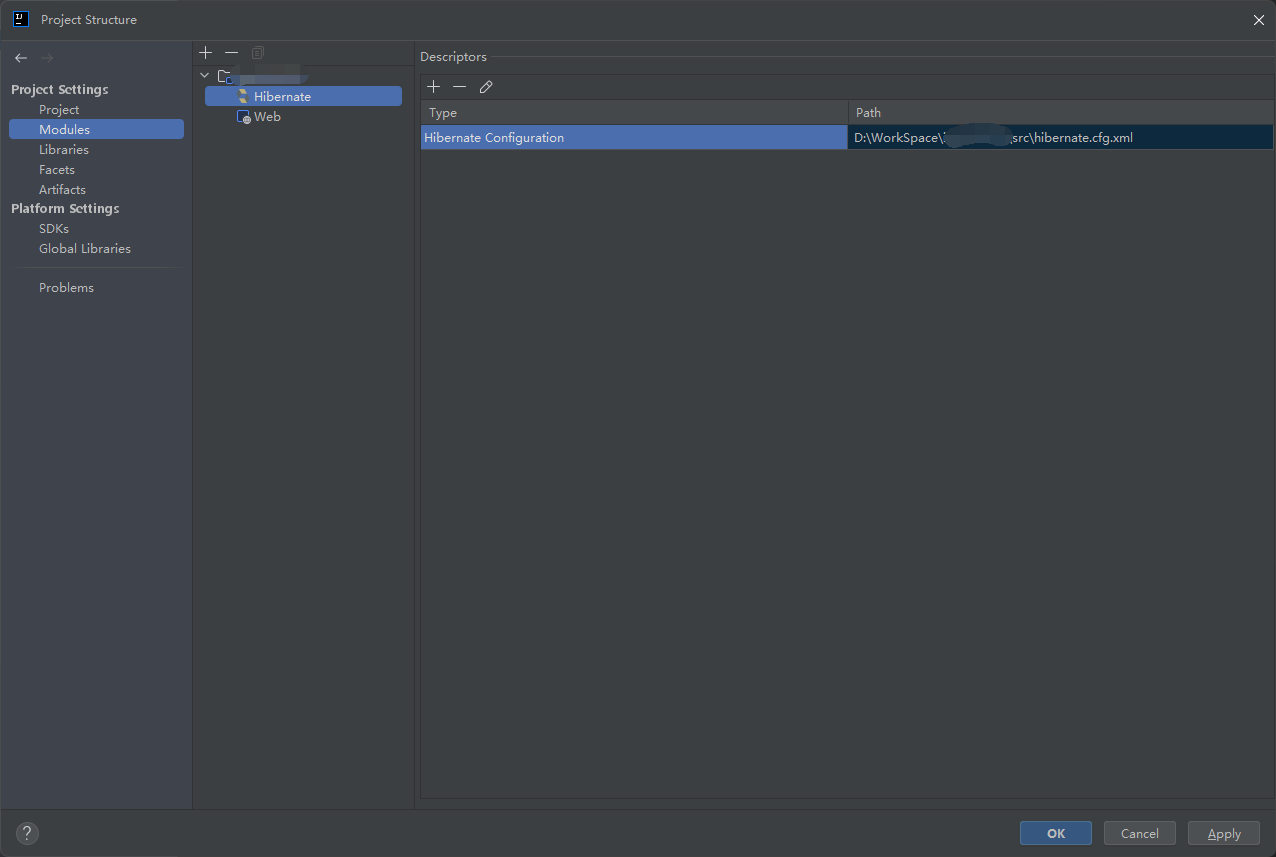Open the Project settings page

[x=59, y=110]
